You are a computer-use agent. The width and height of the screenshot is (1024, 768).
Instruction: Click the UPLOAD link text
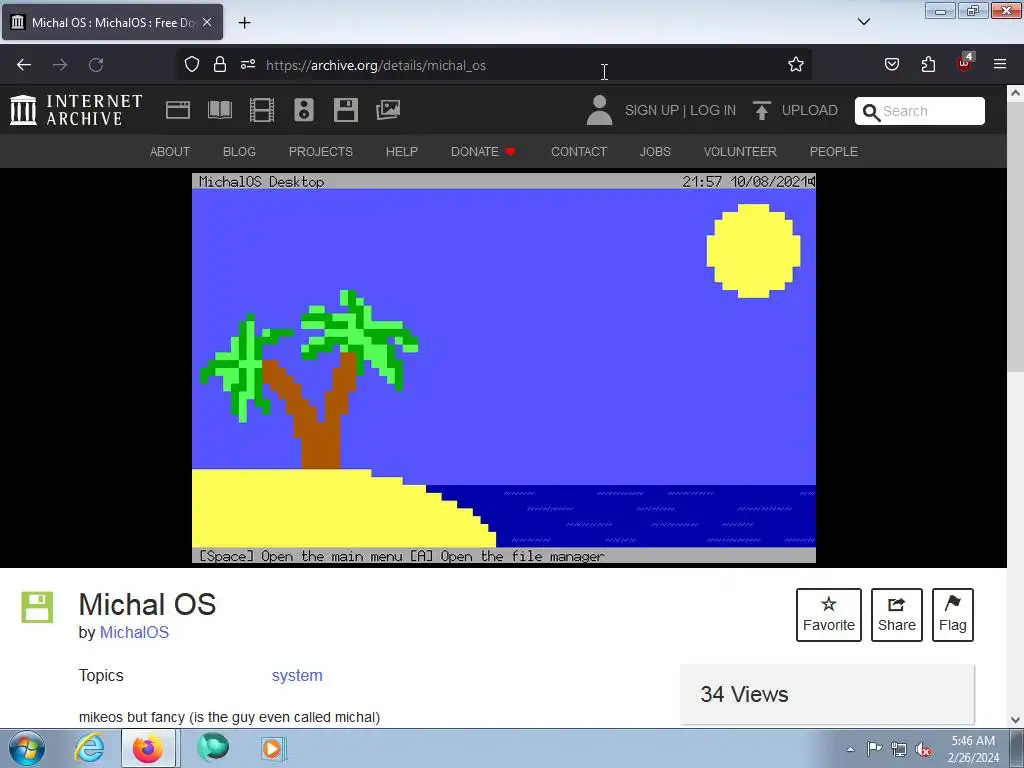tap(810, 110)
